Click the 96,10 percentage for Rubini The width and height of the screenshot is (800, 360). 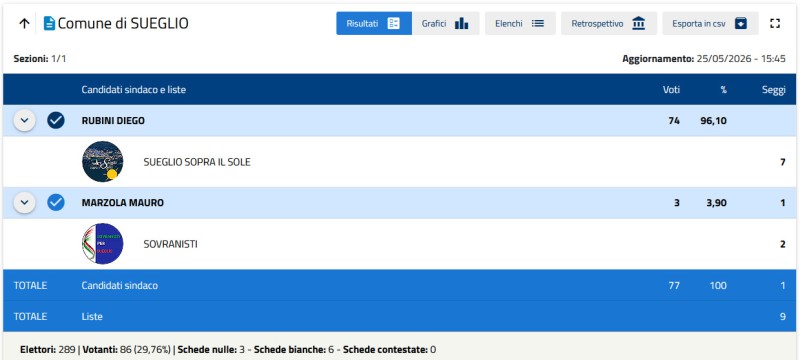tap(713, 121)
